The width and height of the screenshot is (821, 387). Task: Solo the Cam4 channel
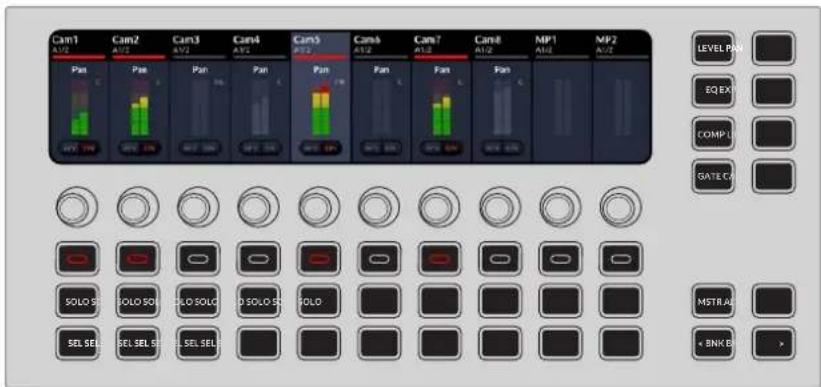tap(258, 301)
